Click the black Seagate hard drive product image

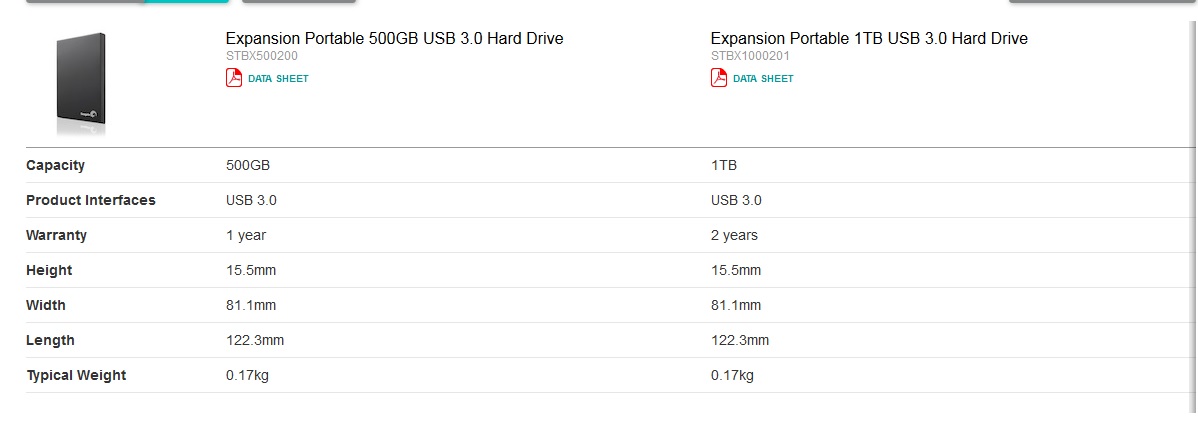(81, 84)
